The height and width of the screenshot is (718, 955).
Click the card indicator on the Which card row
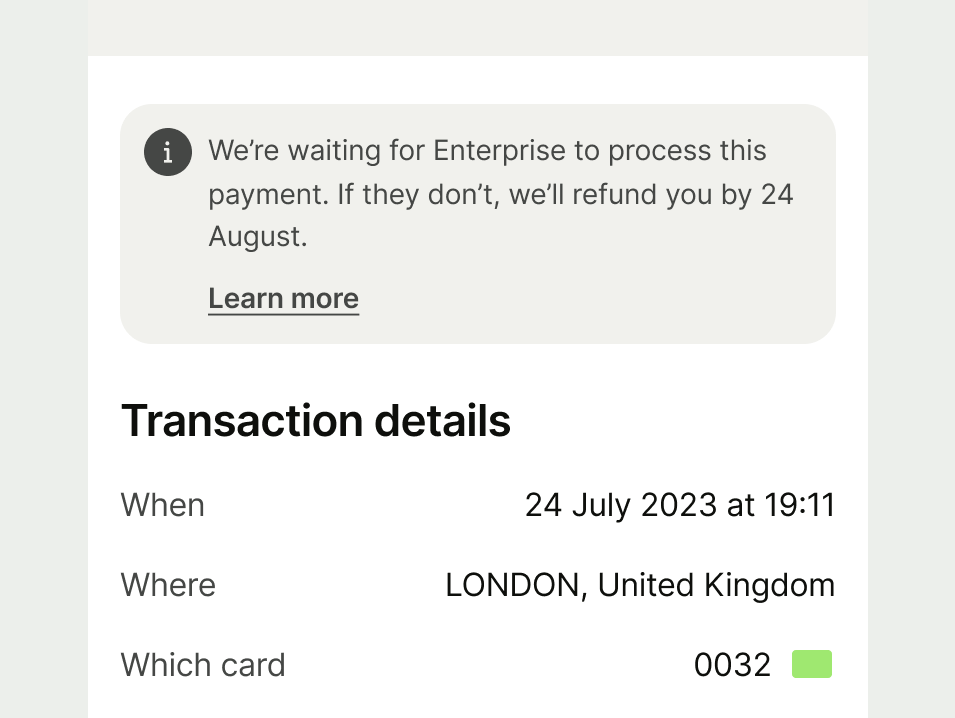tap(812, 663)
